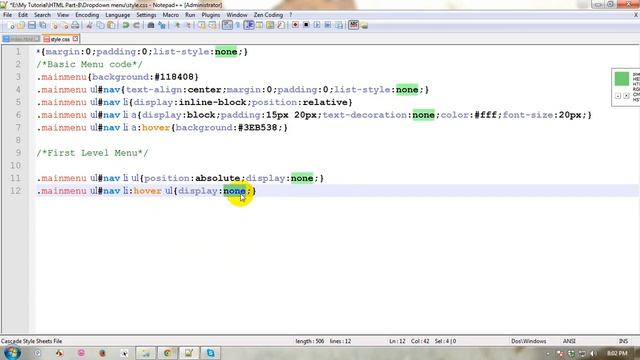Cut selection with the scissors icon
This screenshot has width=640, height=360.
point(89,25)
